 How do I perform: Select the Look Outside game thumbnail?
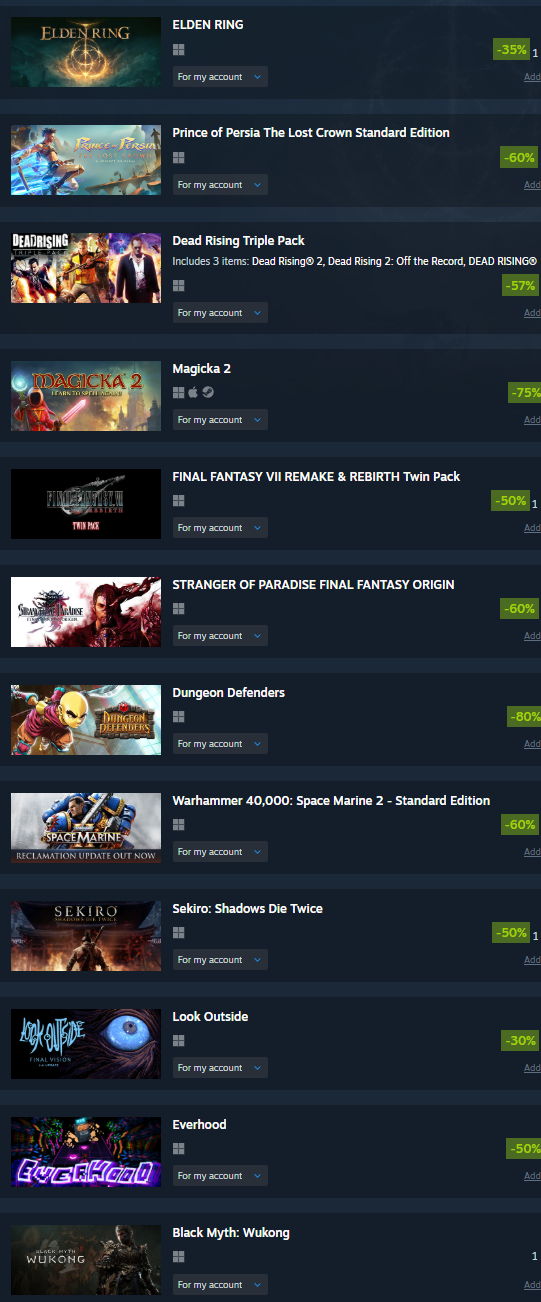tap(86, 1044)
